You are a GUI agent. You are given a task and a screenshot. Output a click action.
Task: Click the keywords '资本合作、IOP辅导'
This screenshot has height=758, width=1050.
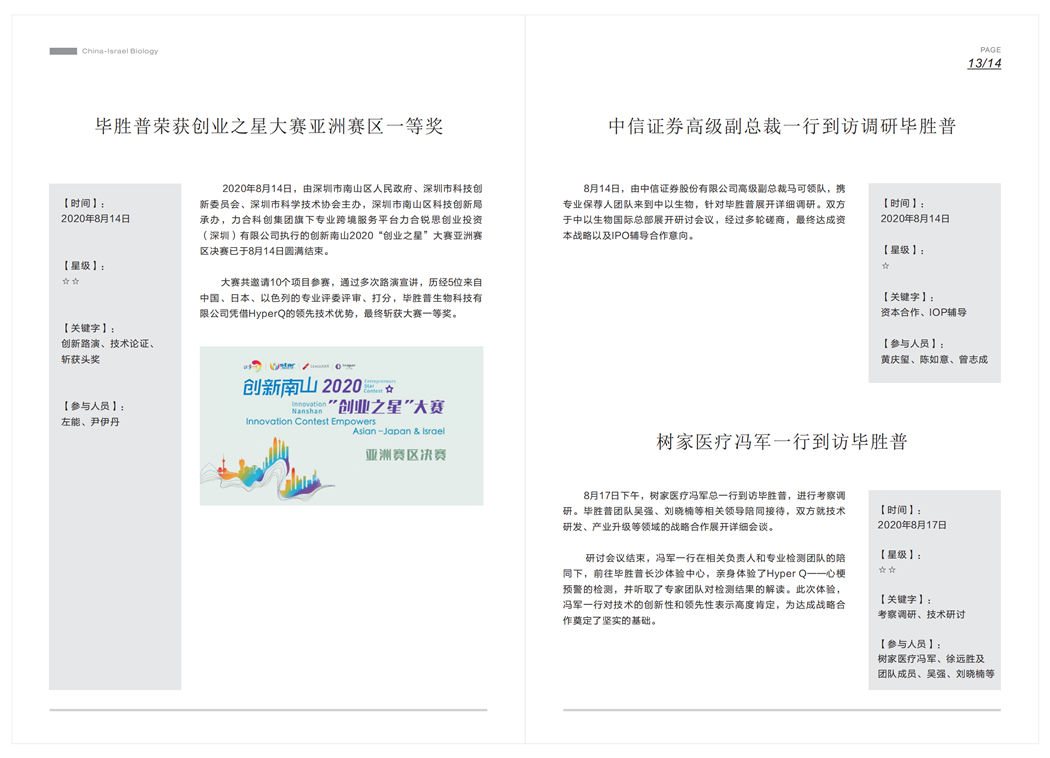(923, 312)
